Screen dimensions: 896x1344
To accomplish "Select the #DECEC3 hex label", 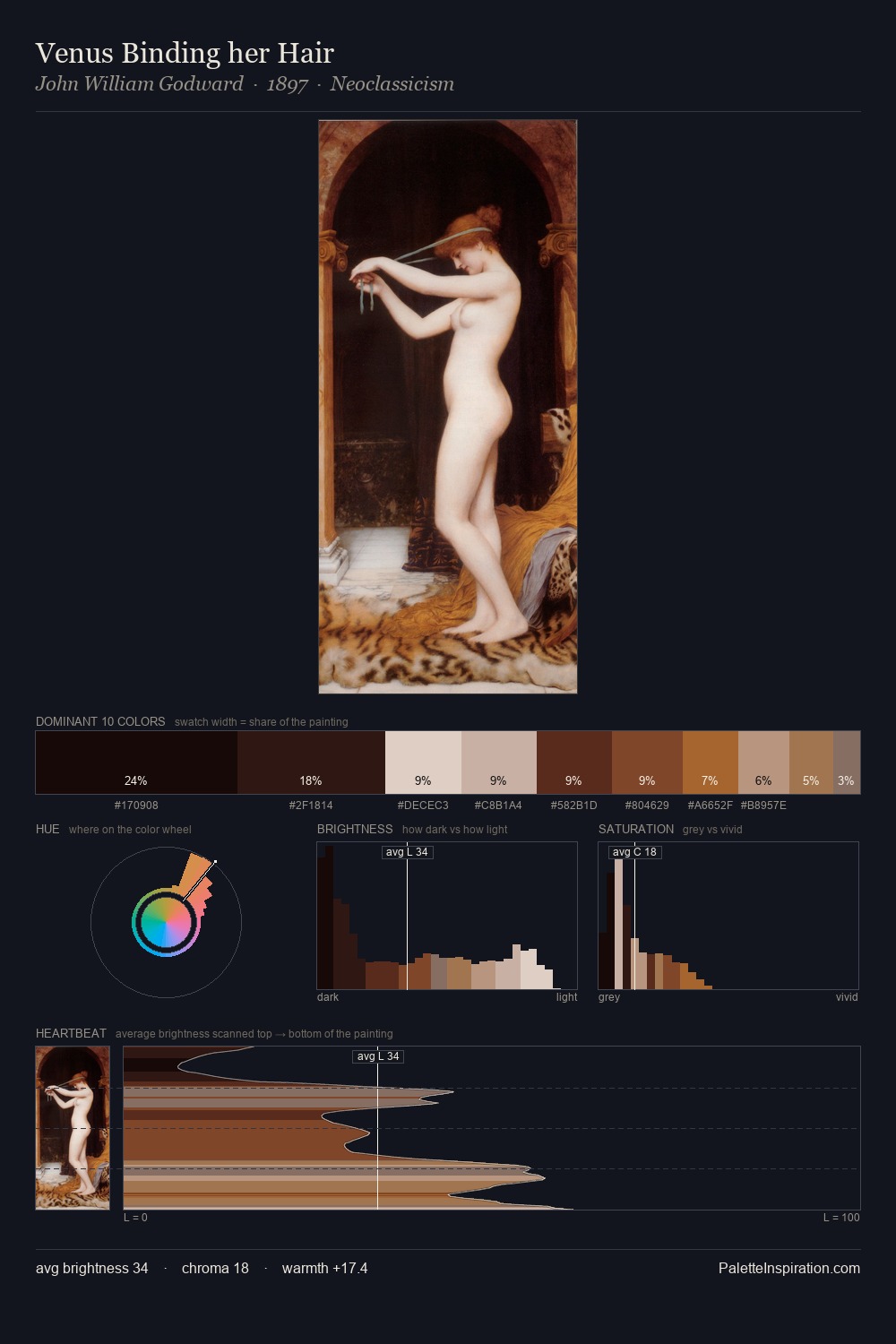I will 423,806.
